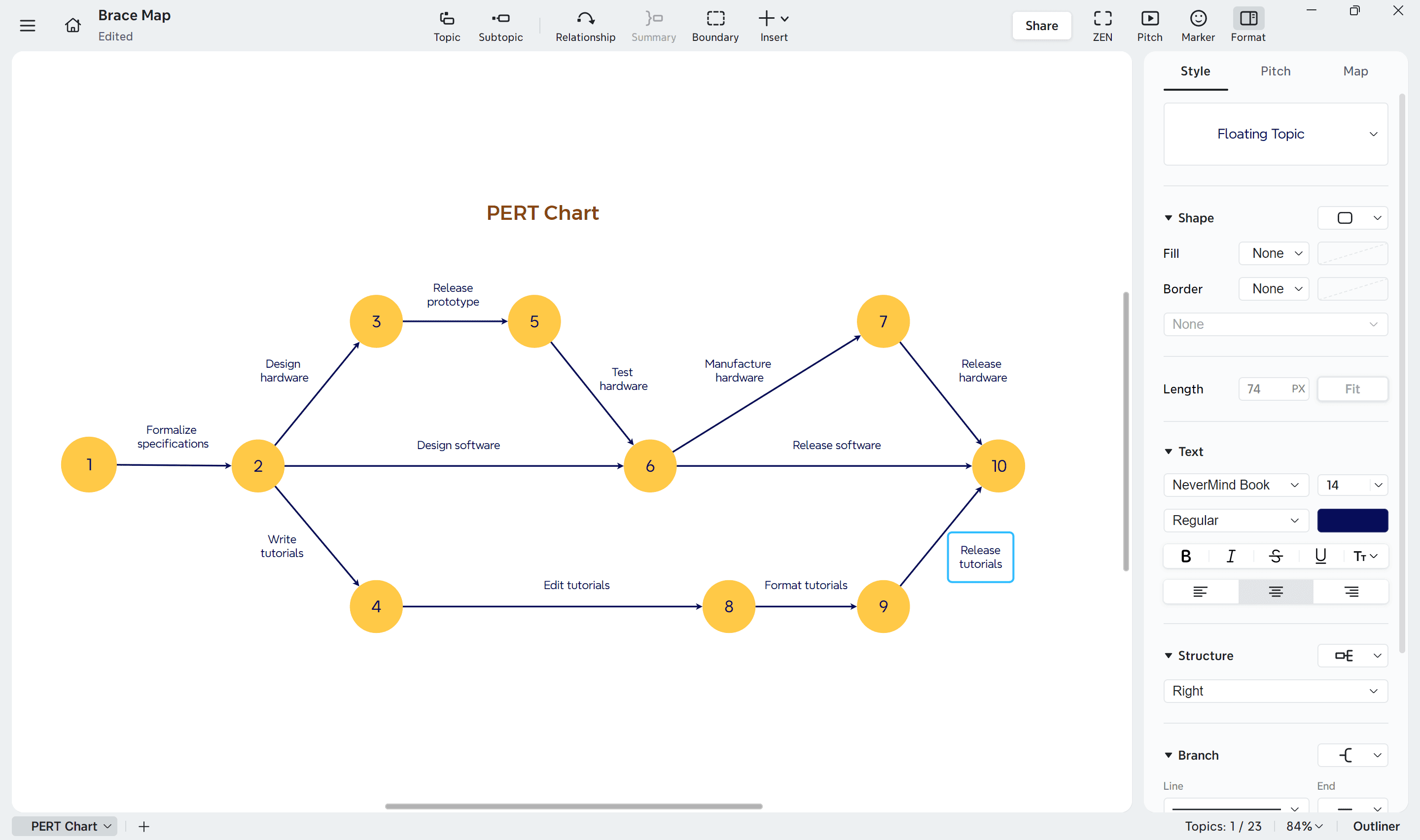1420x840 pixels.
Task: Click the Fit length button
Action: click(1352, 389)
